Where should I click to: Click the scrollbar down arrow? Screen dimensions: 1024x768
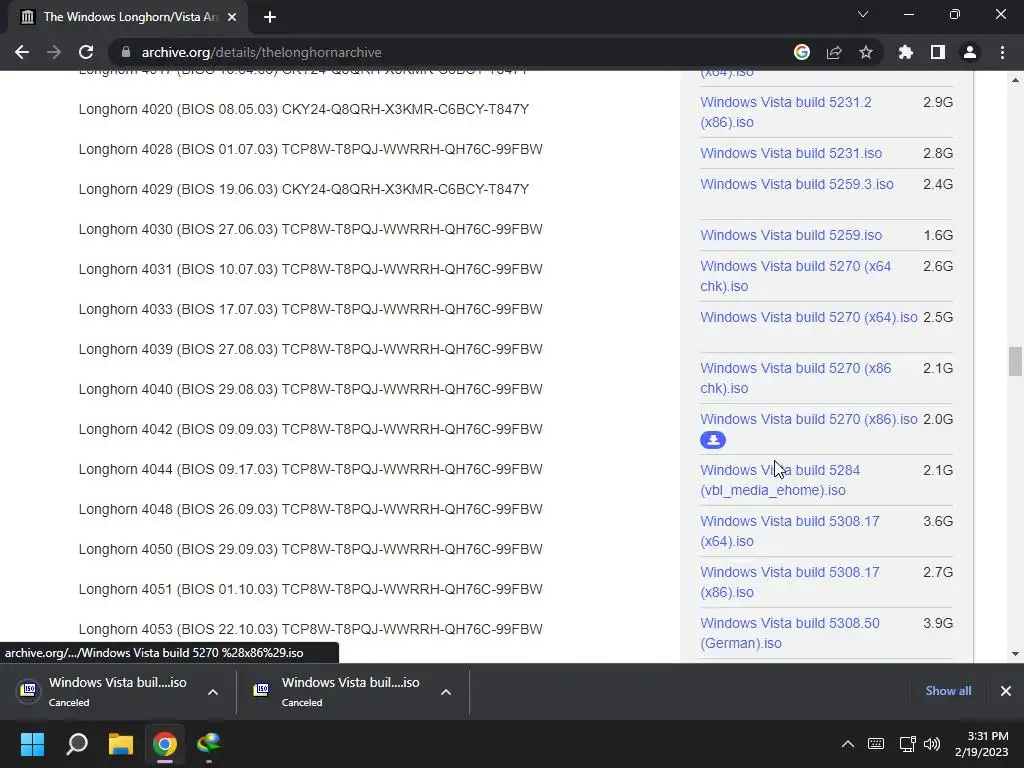coord(1014,654)
